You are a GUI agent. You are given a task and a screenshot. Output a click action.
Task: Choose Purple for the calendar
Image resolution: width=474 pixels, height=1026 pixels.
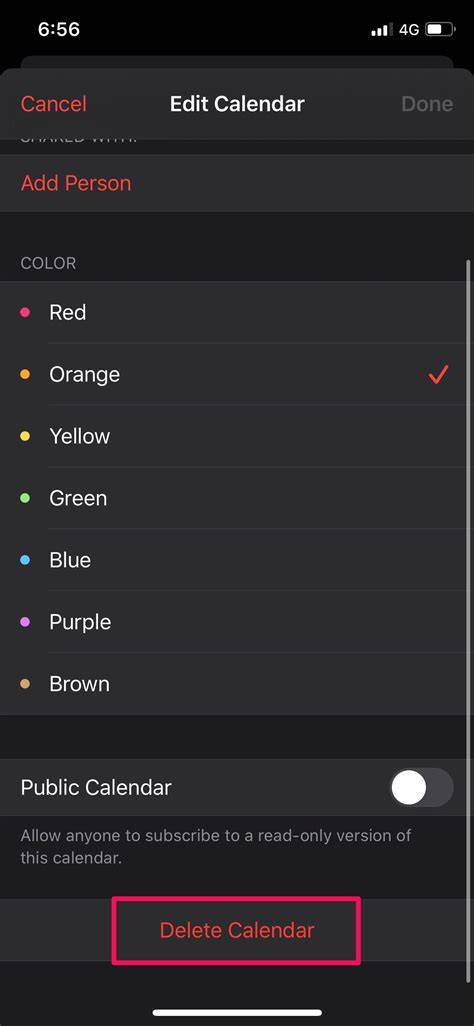pos(237,622)
